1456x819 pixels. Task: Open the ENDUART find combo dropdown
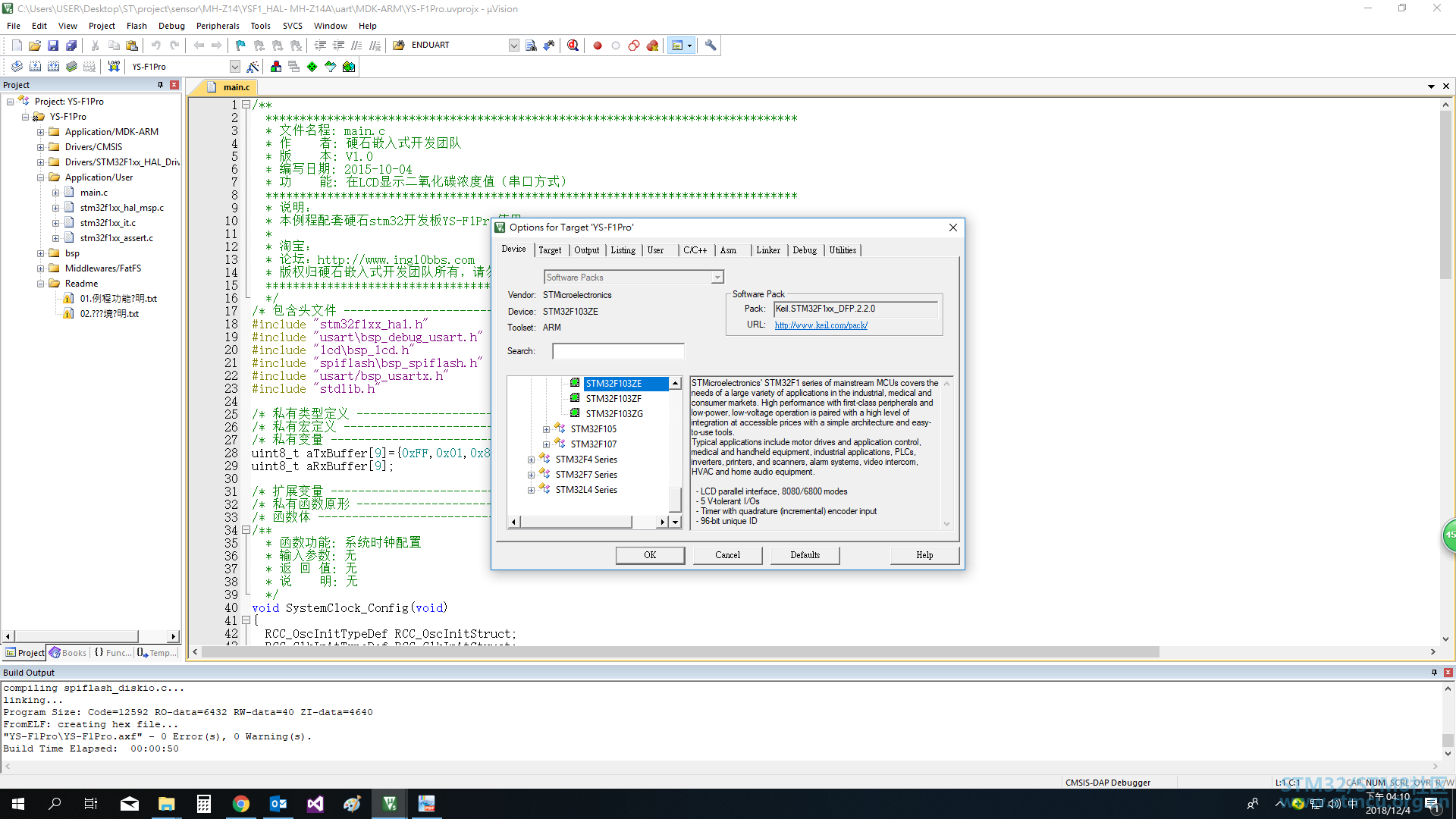coord(513,45)
